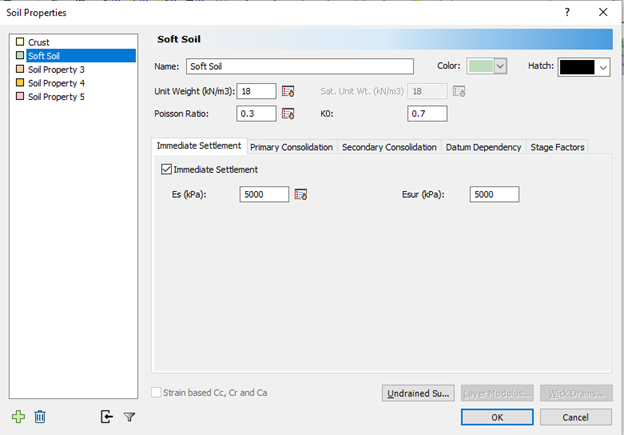This screenshot has width=624, height=435.
Task: Open the Secondary Consolidation tab
Action: 389,147
